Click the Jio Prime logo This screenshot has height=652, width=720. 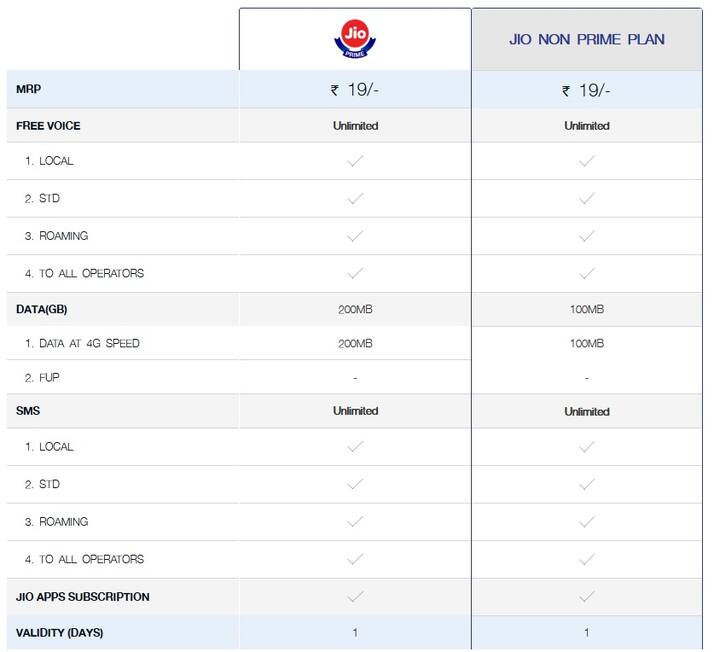[355, 39]
